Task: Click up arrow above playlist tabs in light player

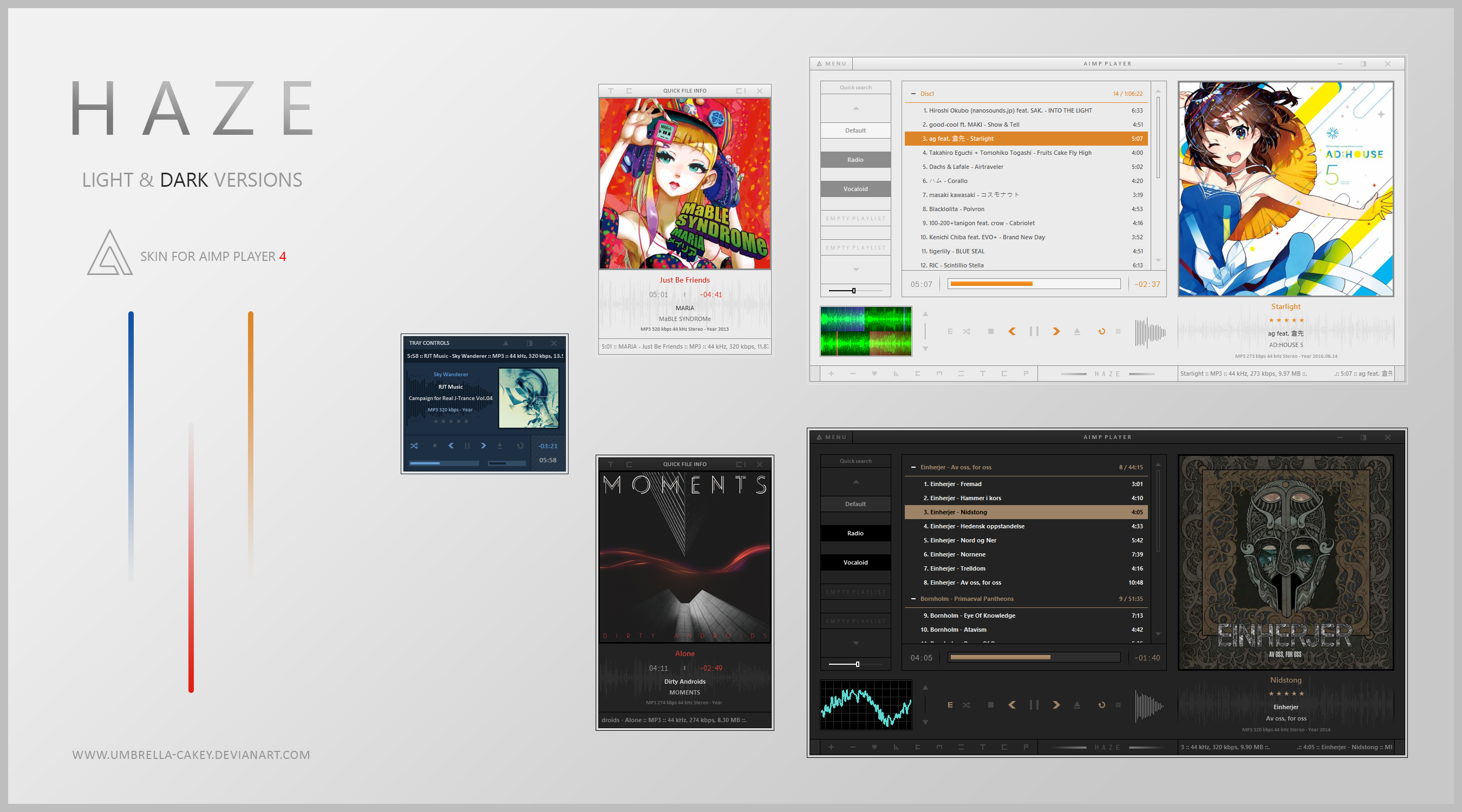Action: coord(856,108)
